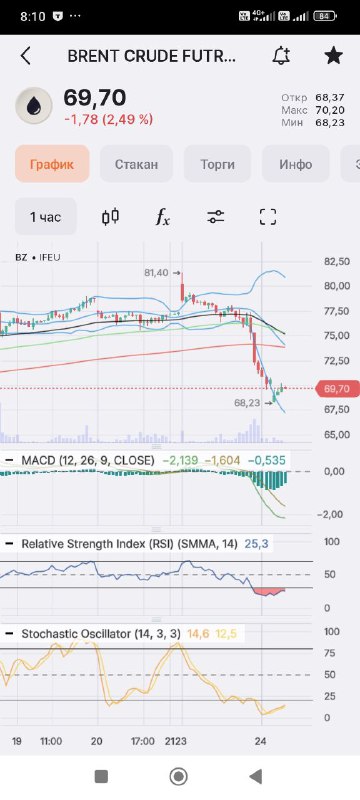Switch to the Торги tab
Viewport: 360px width, 800px height.
point(217,164)
